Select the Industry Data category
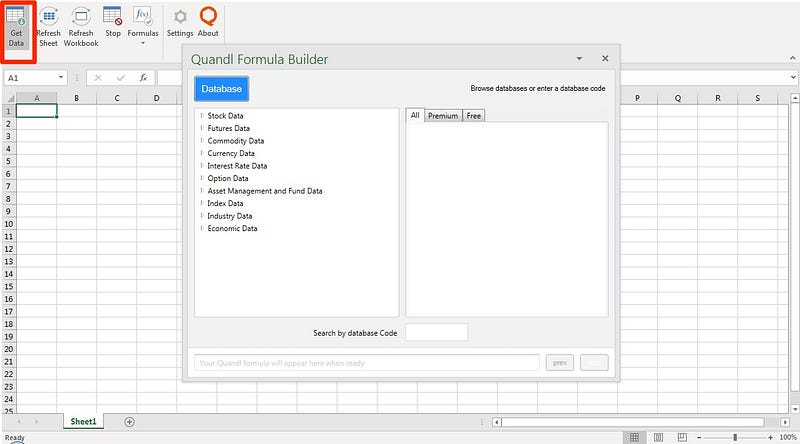Screen dimensions: 800x444 pyautogui.click(x=230, y=216)
